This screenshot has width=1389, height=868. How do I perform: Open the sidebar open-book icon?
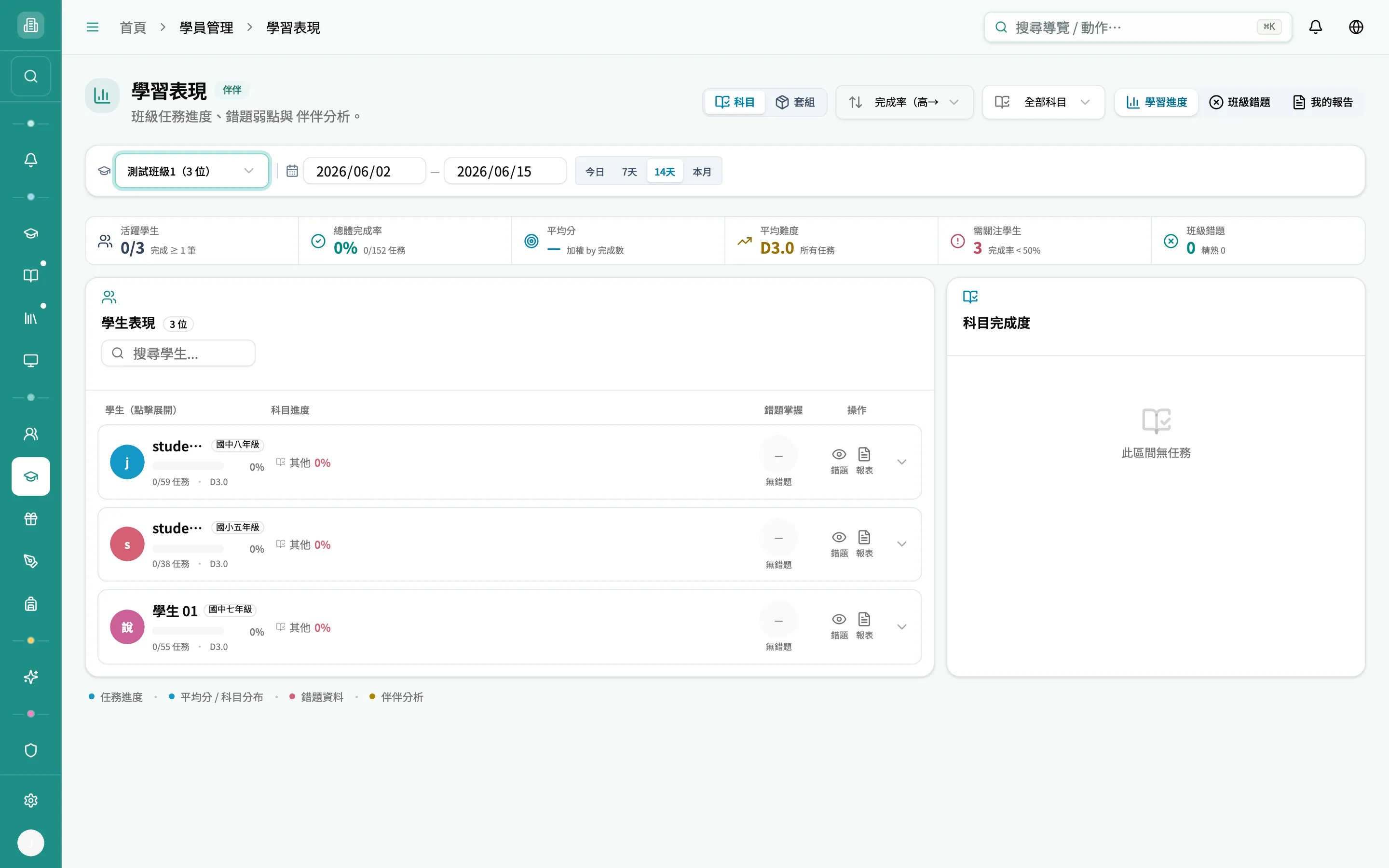coord(31,275)
